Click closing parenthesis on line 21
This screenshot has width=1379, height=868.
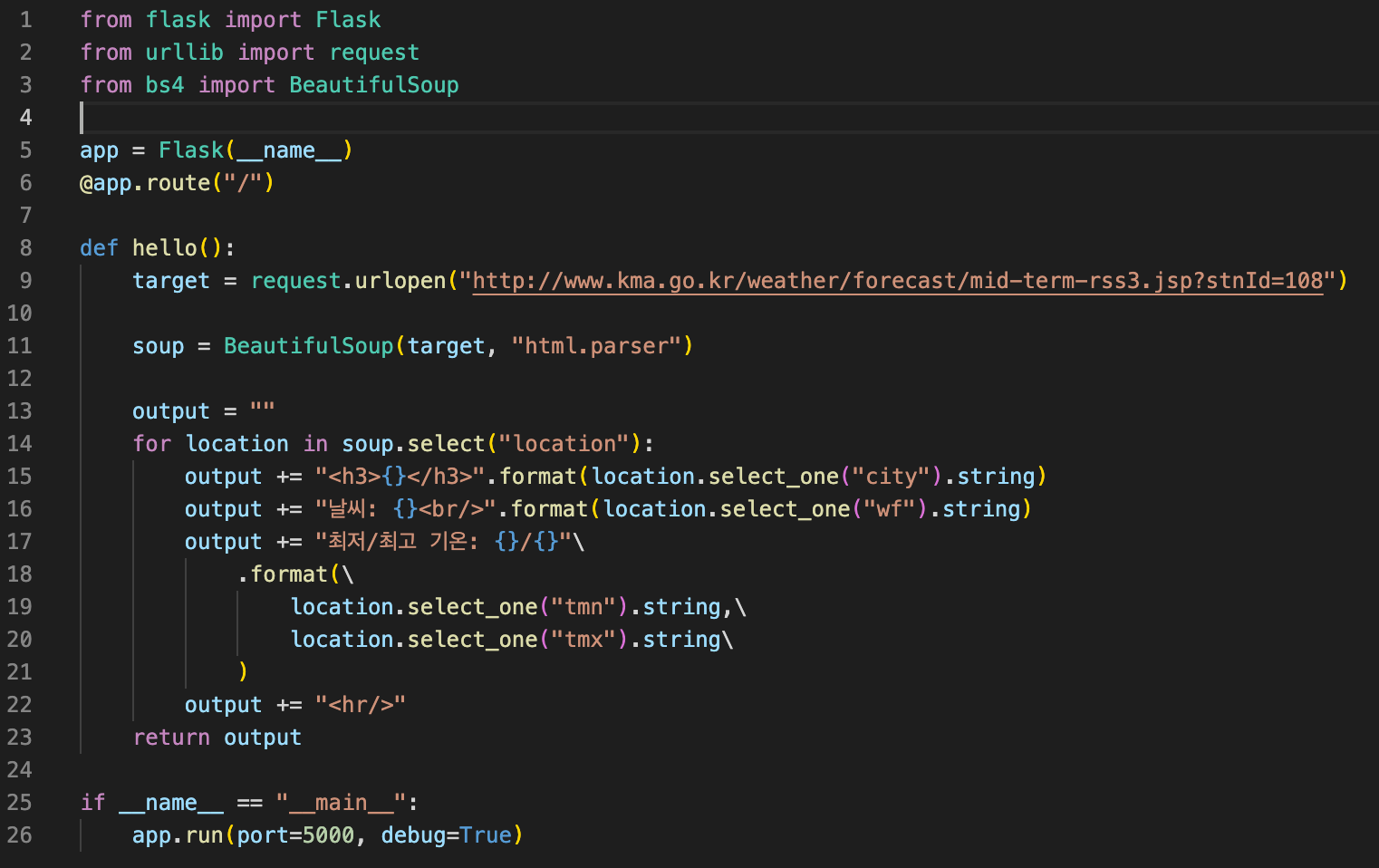[x=243, y=671]
